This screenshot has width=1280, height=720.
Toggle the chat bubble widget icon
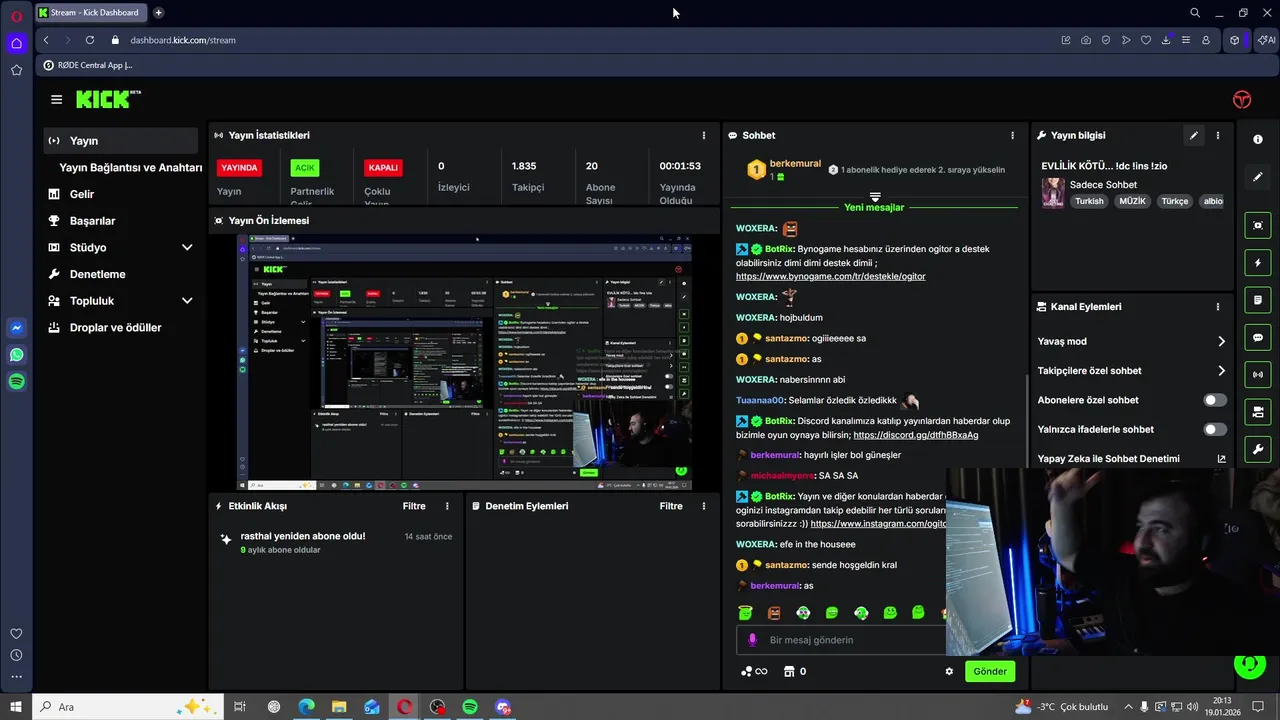pyautogui.click(x=1258, y=338)
